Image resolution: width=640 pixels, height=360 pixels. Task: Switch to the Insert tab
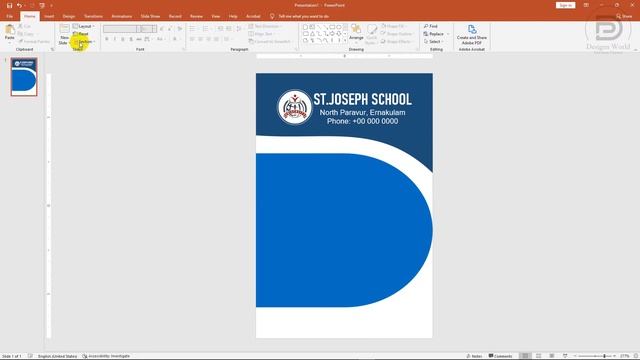click(49, 16)
